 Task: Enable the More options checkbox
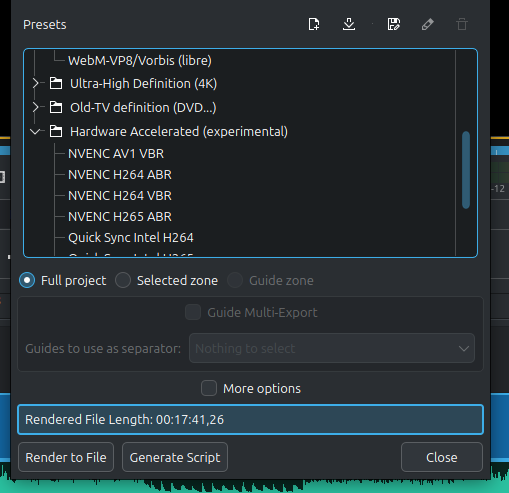(x=209, y=388)
